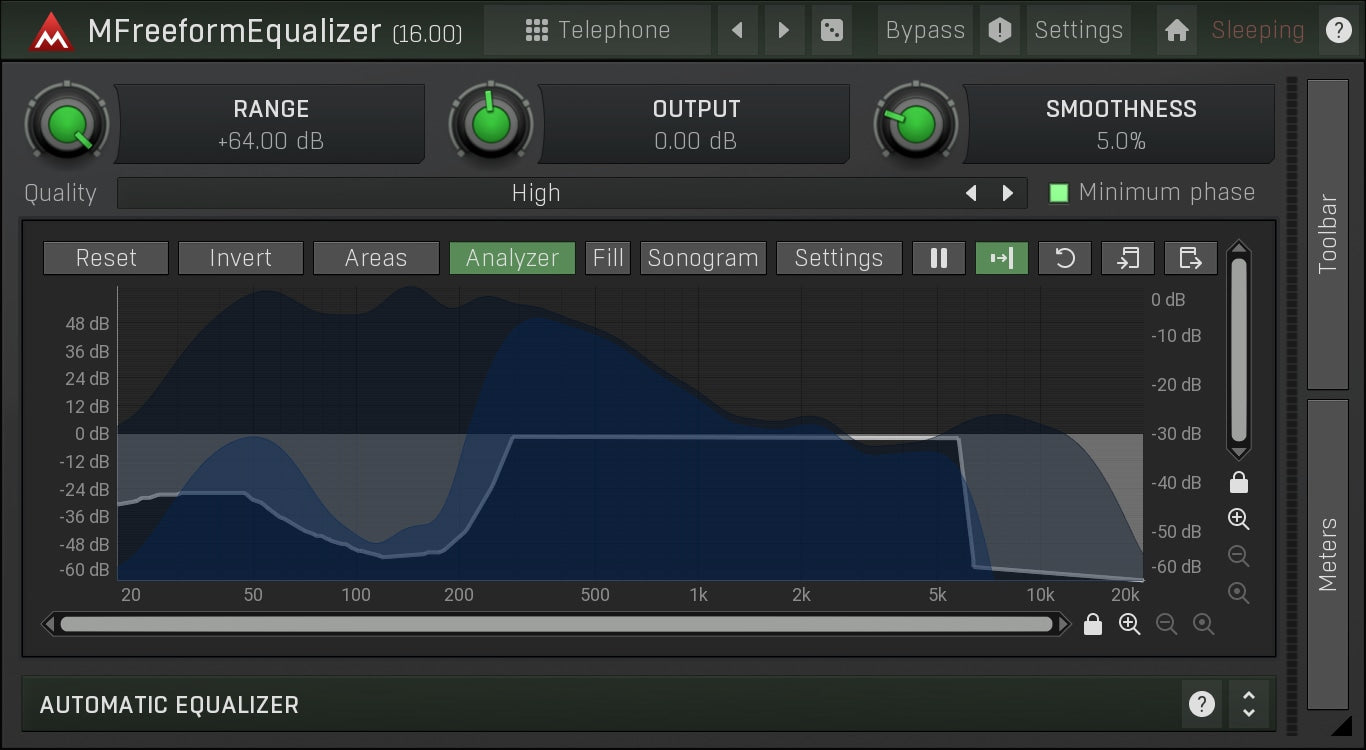
Task: Click the "(16.00)" version text
Action: coord(427,34)
